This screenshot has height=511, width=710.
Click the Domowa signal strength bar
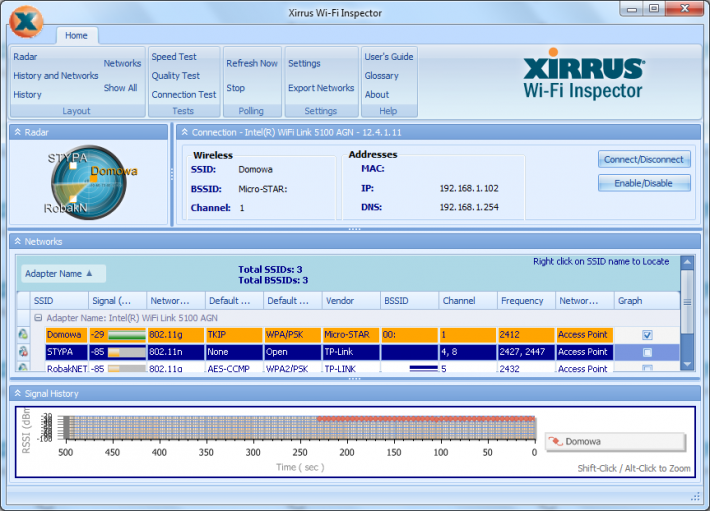126,335
